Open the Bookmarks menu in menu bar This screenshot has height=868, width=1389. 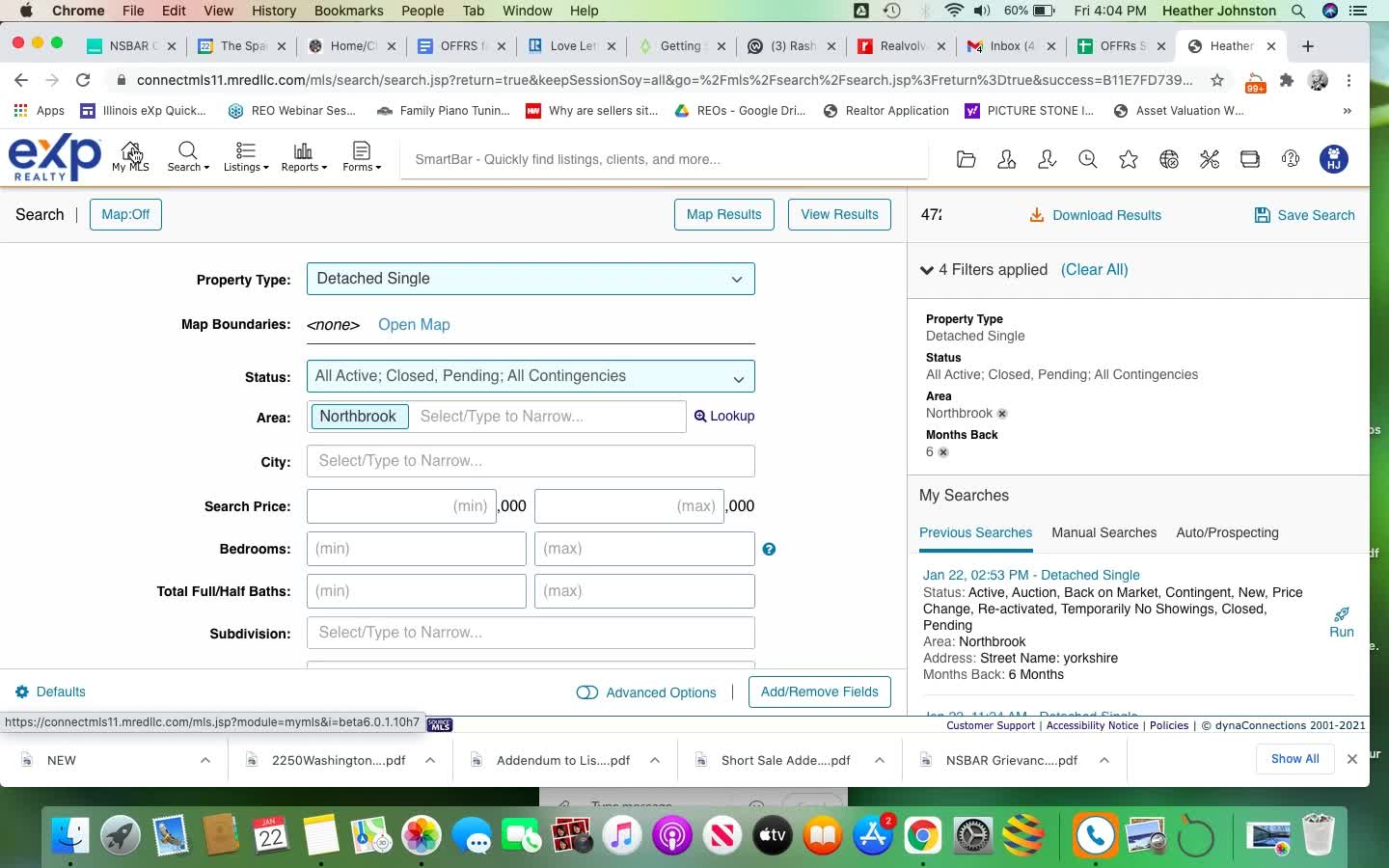(x=348, y=11)
